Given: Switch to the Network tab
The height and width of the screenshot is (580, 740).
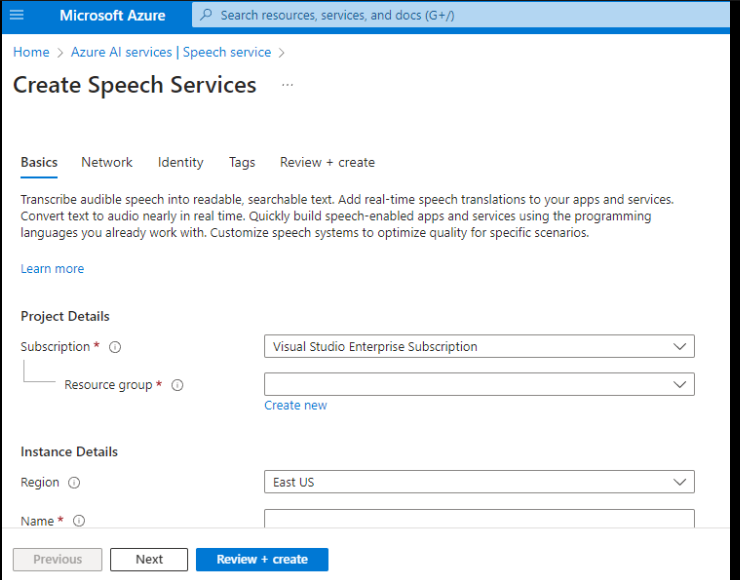Looking at the screenshot, I should pos(107,162).
